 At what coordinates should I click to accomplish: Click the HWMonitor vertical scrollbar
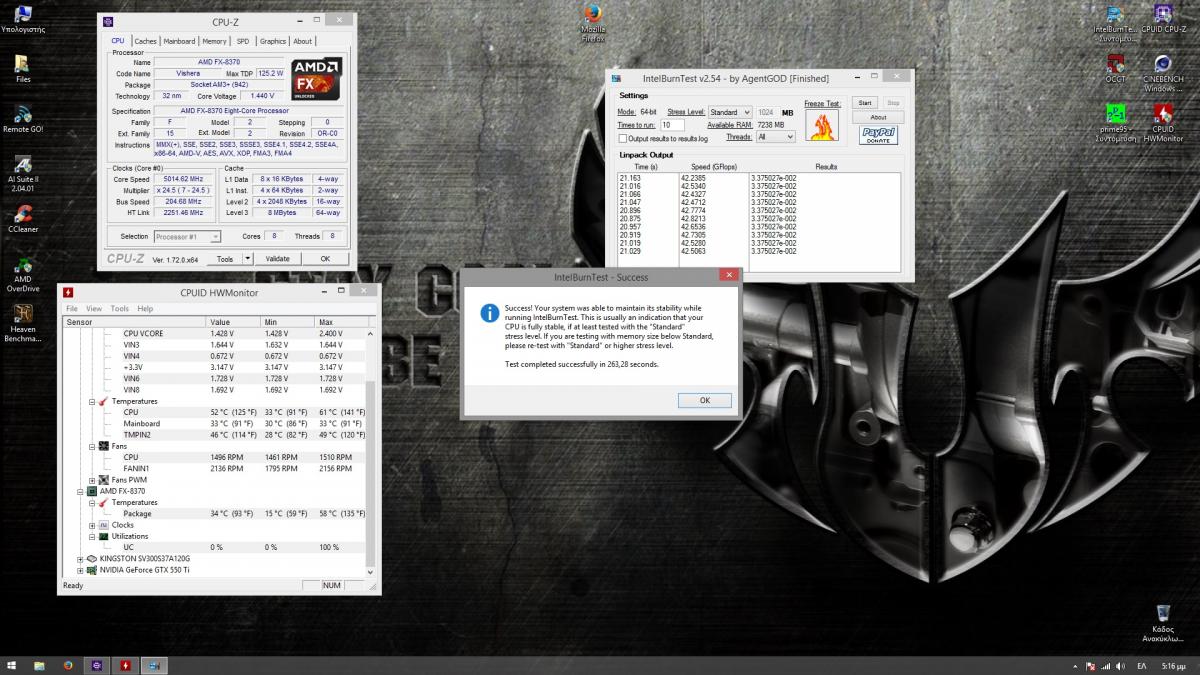pos(371,451)
